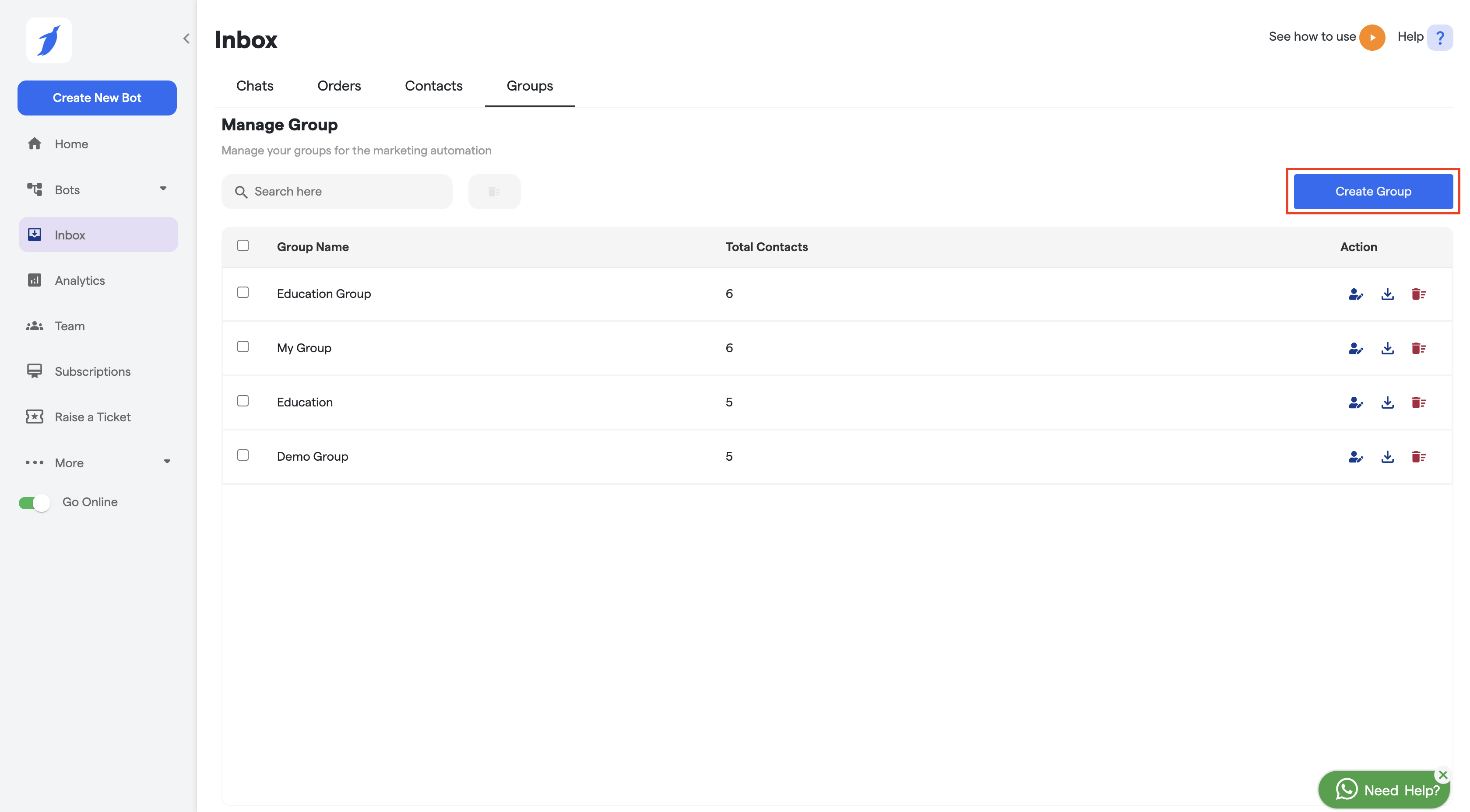Delete the Demo Group row

tap(1419, 457)
